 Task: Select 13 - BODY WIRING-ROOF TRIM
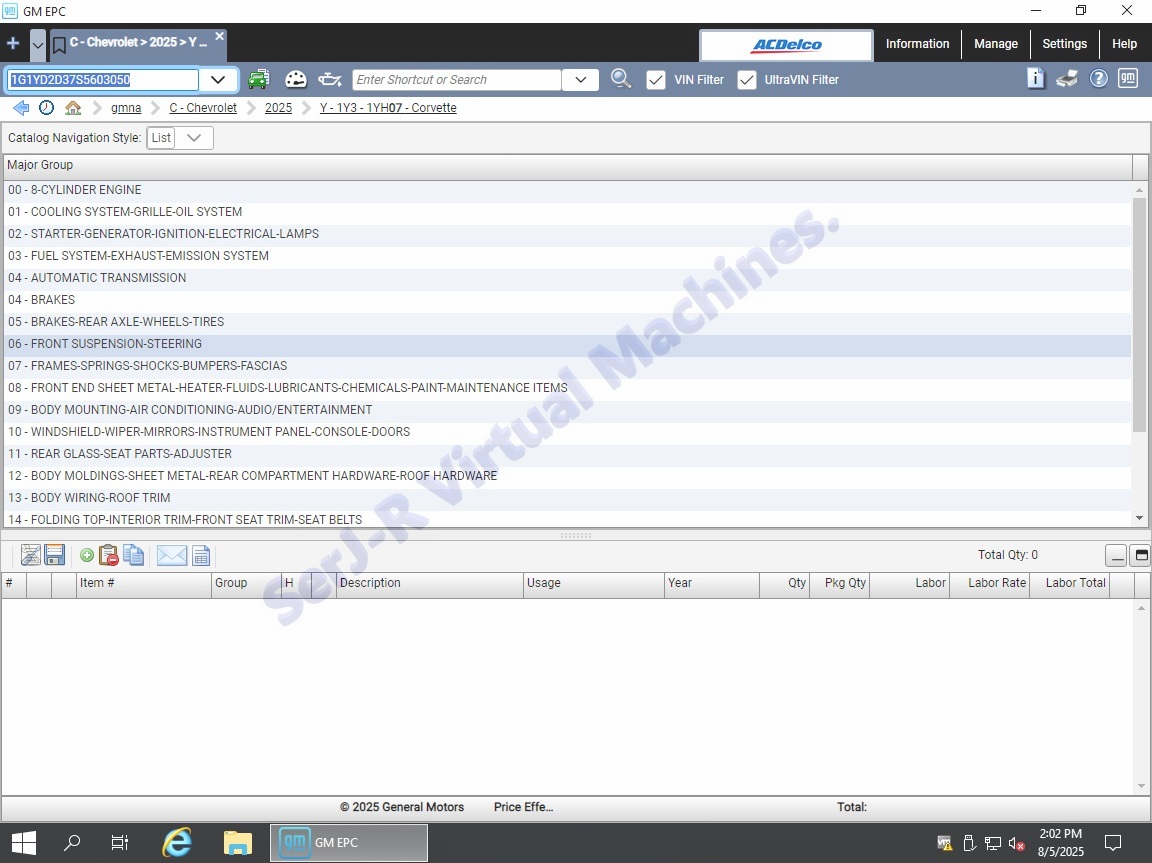pyautogui.click(x=566, y=498)
